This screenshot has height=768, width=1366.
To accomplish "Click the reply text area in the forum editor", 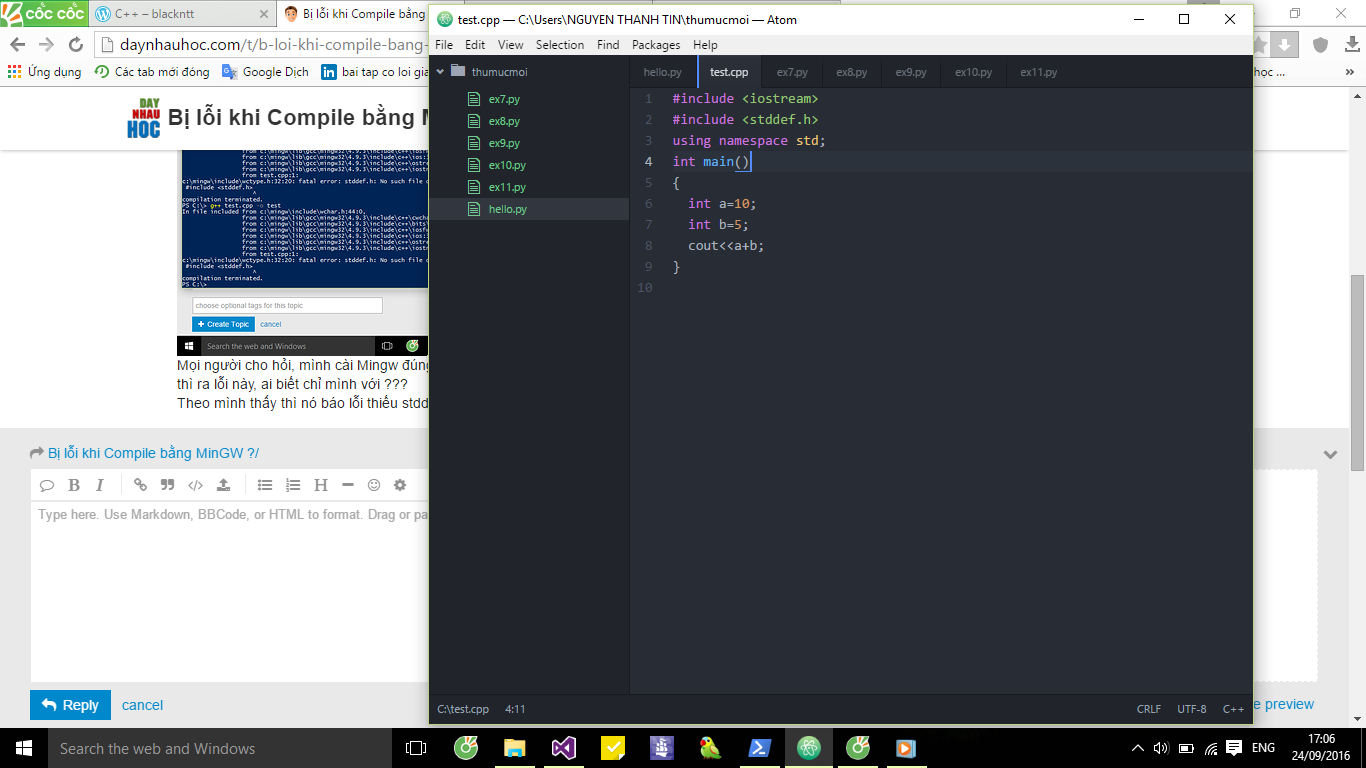I will point(230,590).
